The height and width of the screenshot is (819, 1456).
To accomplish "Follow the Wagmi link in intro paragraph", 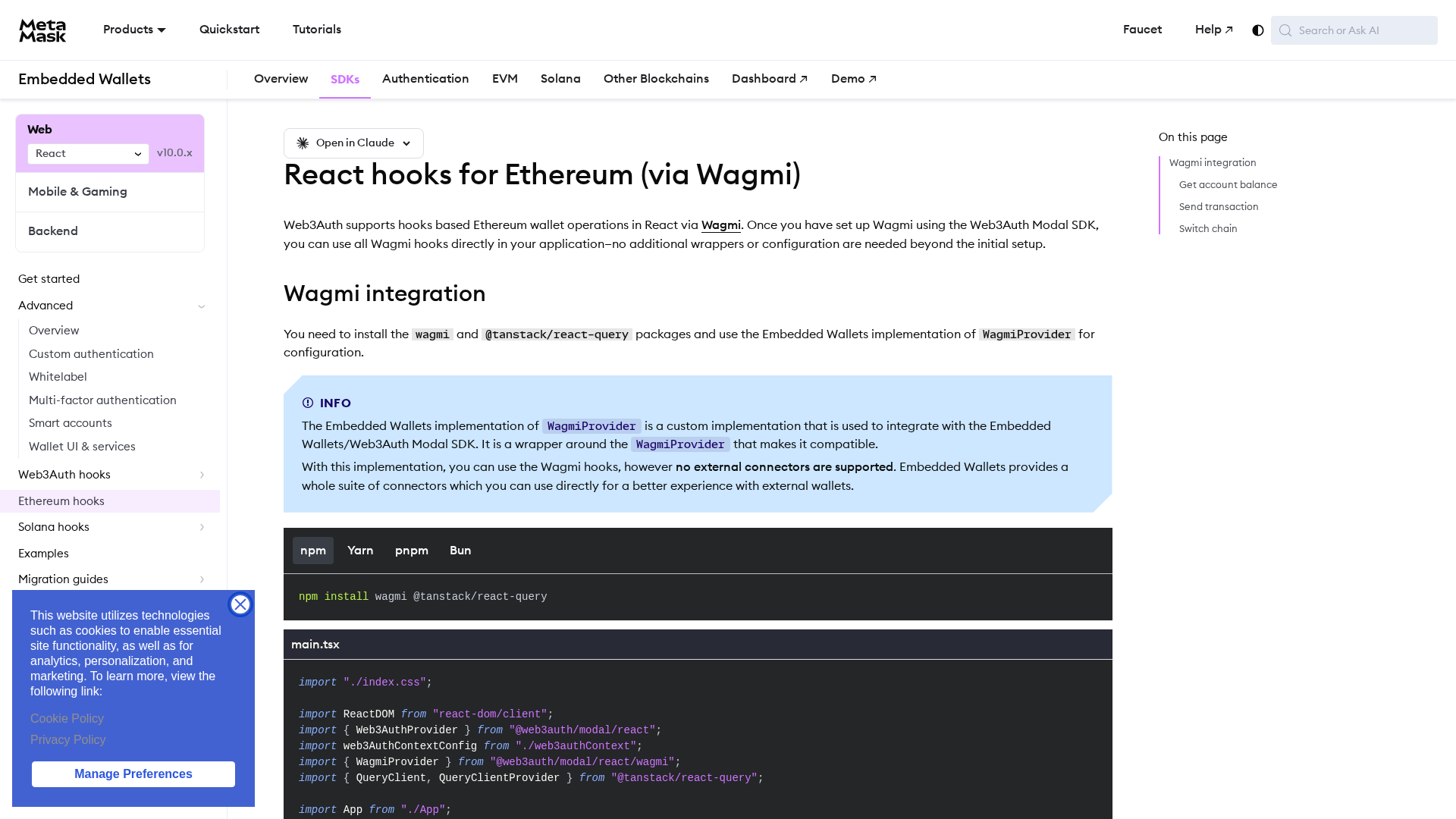I will click(721, 225).
